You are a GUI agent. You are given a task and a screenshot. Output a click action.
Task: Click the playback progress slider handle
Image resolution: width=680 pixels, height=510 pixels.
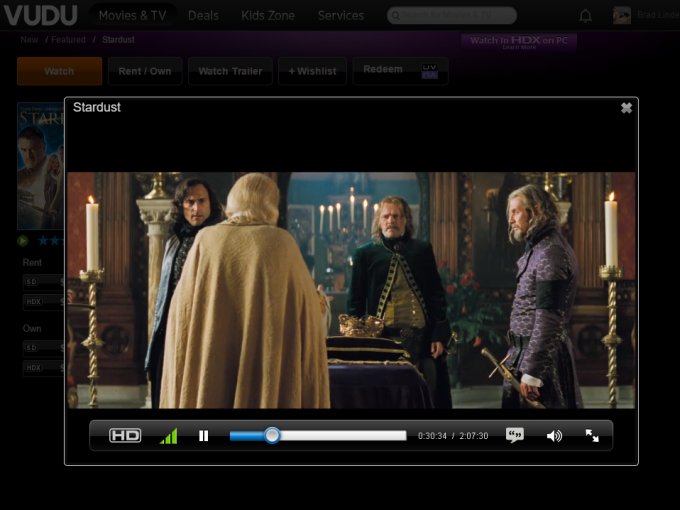(272, 435)
